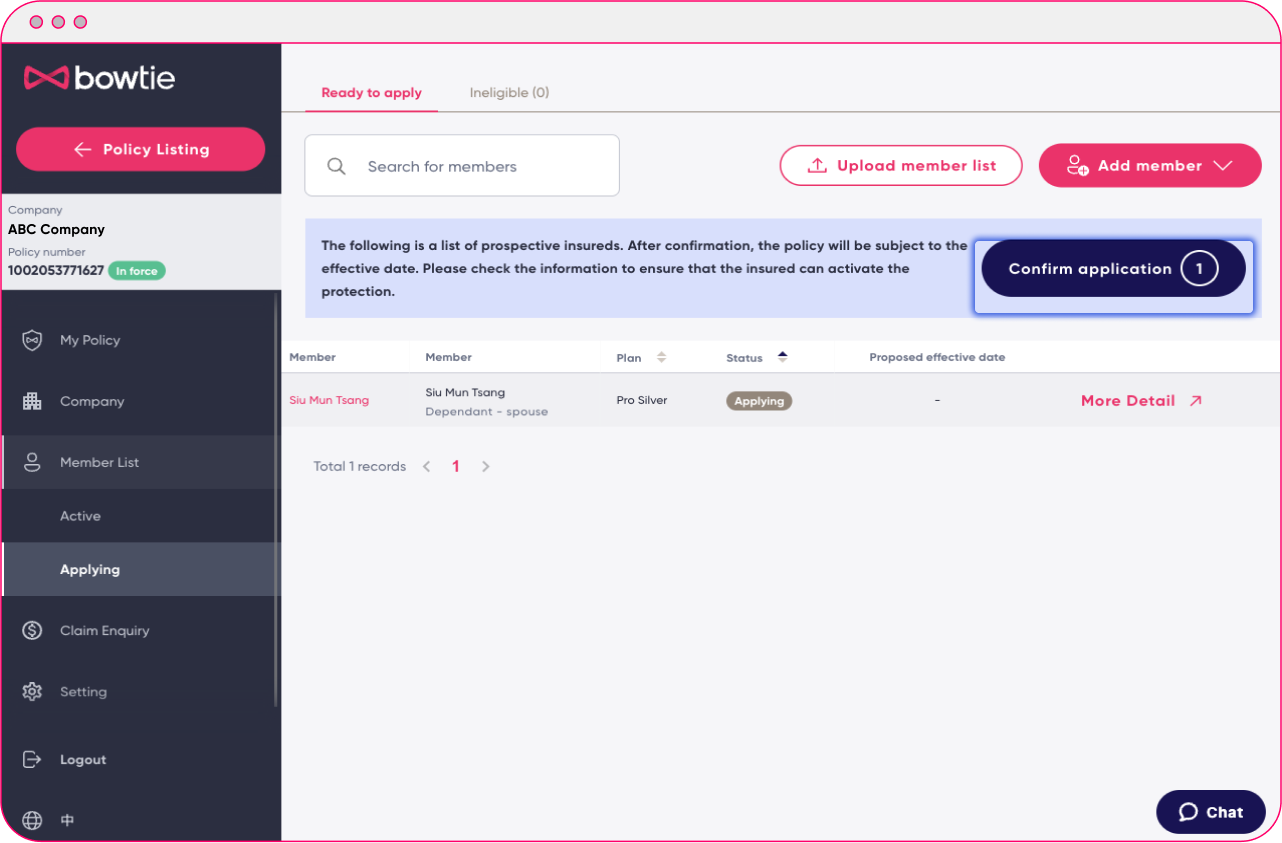Click ABC Company name text
1282x843 pixels.
pos(56,229)
